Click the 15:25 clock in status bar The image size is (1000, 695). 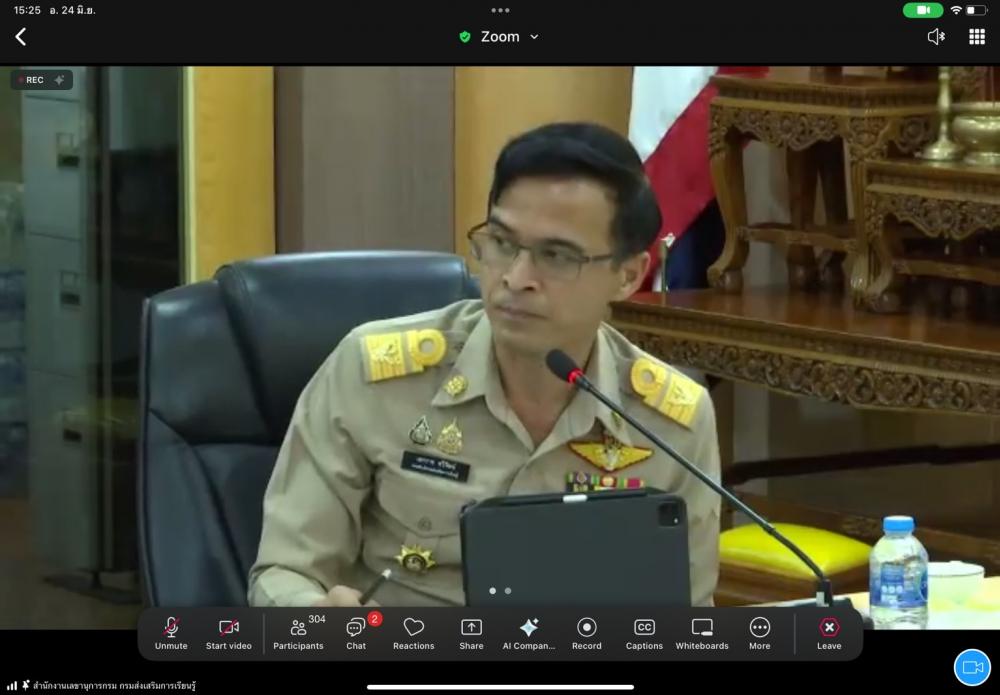[27, 10]
